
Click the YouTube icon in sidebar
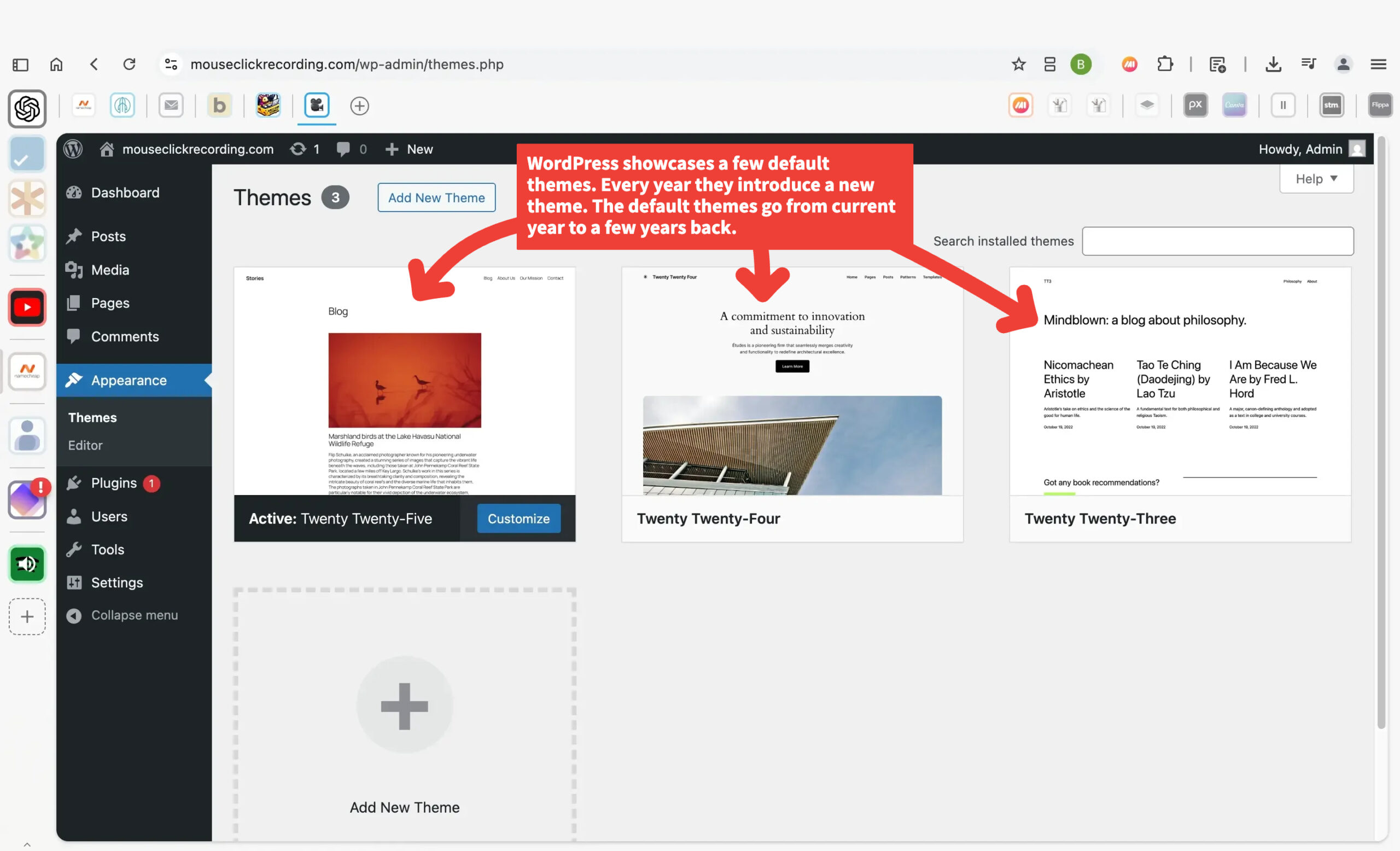(x=27, y=307)
